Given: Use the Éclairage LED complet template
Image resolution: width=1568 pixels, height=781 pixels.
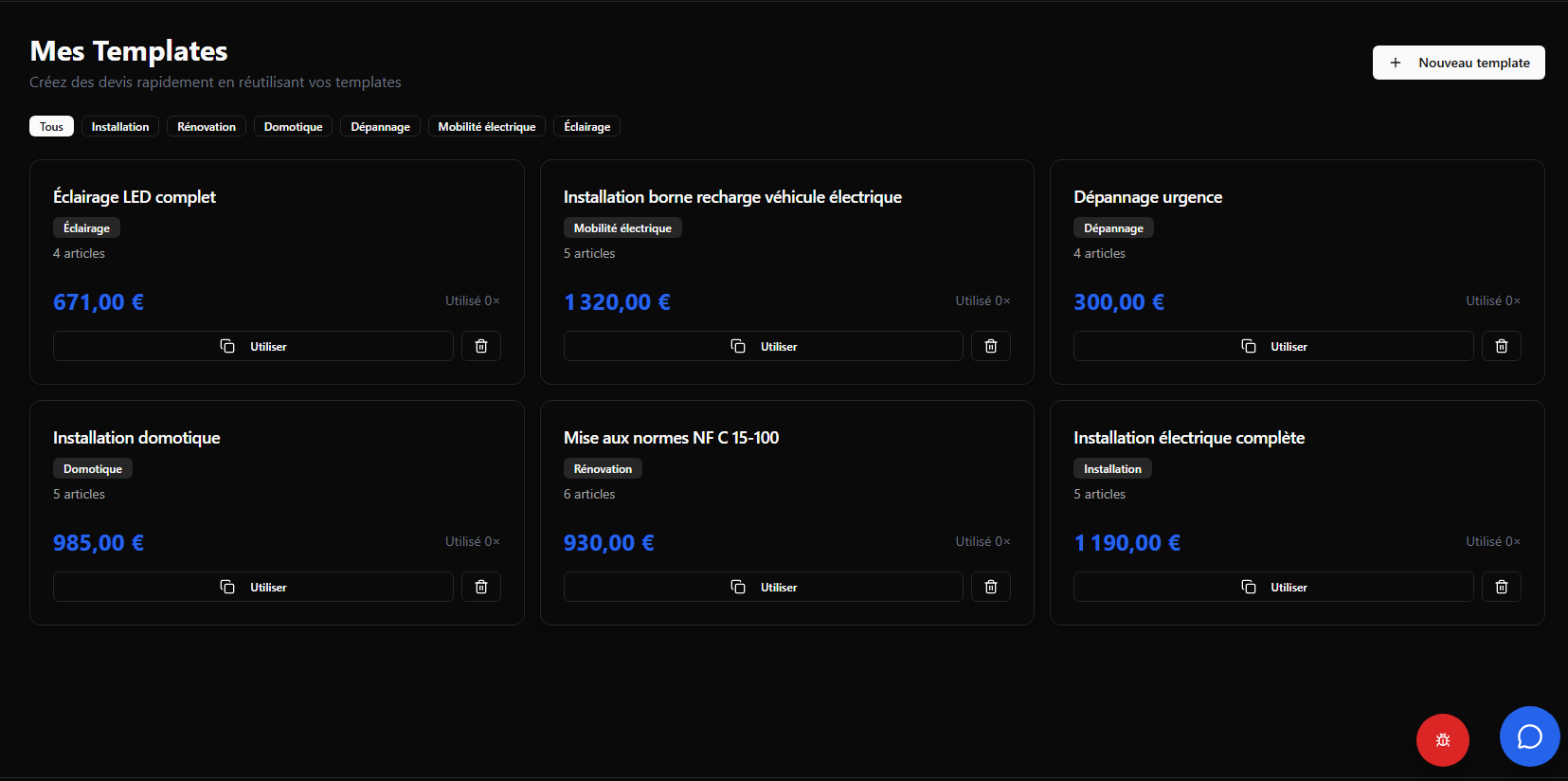Looking at the screenshot, I should (253, 346).
